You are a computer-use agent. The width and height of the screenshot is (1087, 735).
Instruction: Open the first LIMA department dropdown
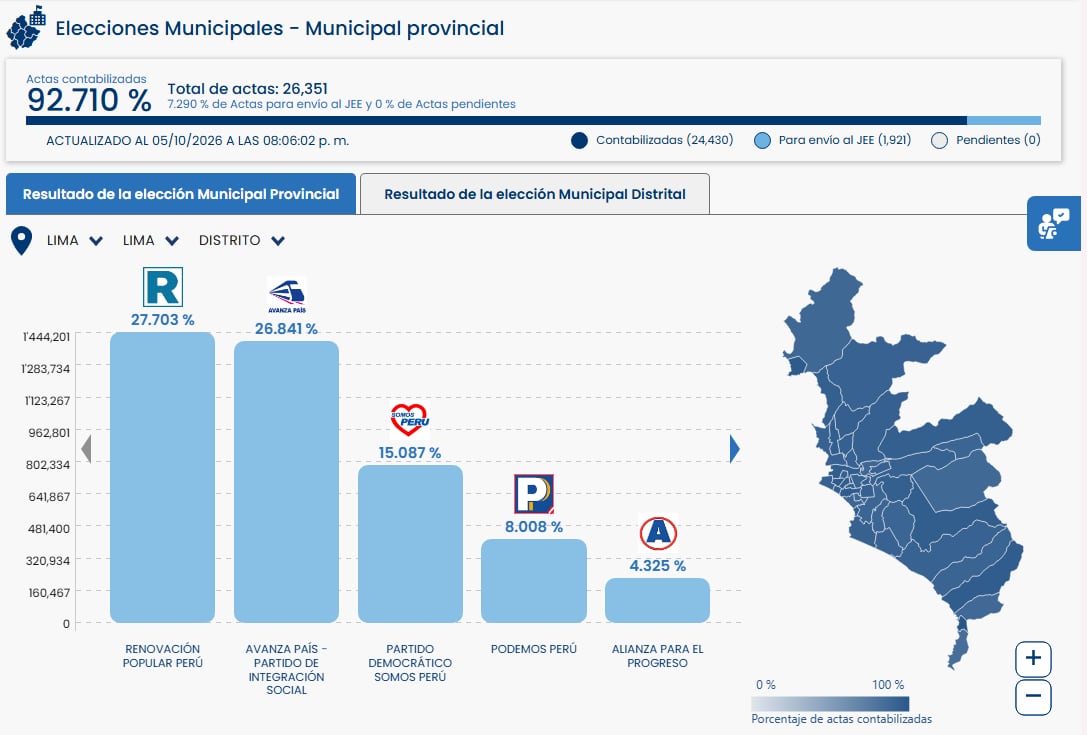click(x=75, y=241)
